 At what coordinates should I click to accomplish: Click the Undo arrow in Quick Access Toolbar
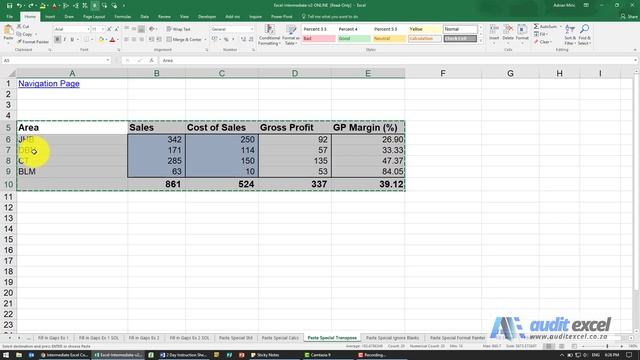[x=19, y=5]
